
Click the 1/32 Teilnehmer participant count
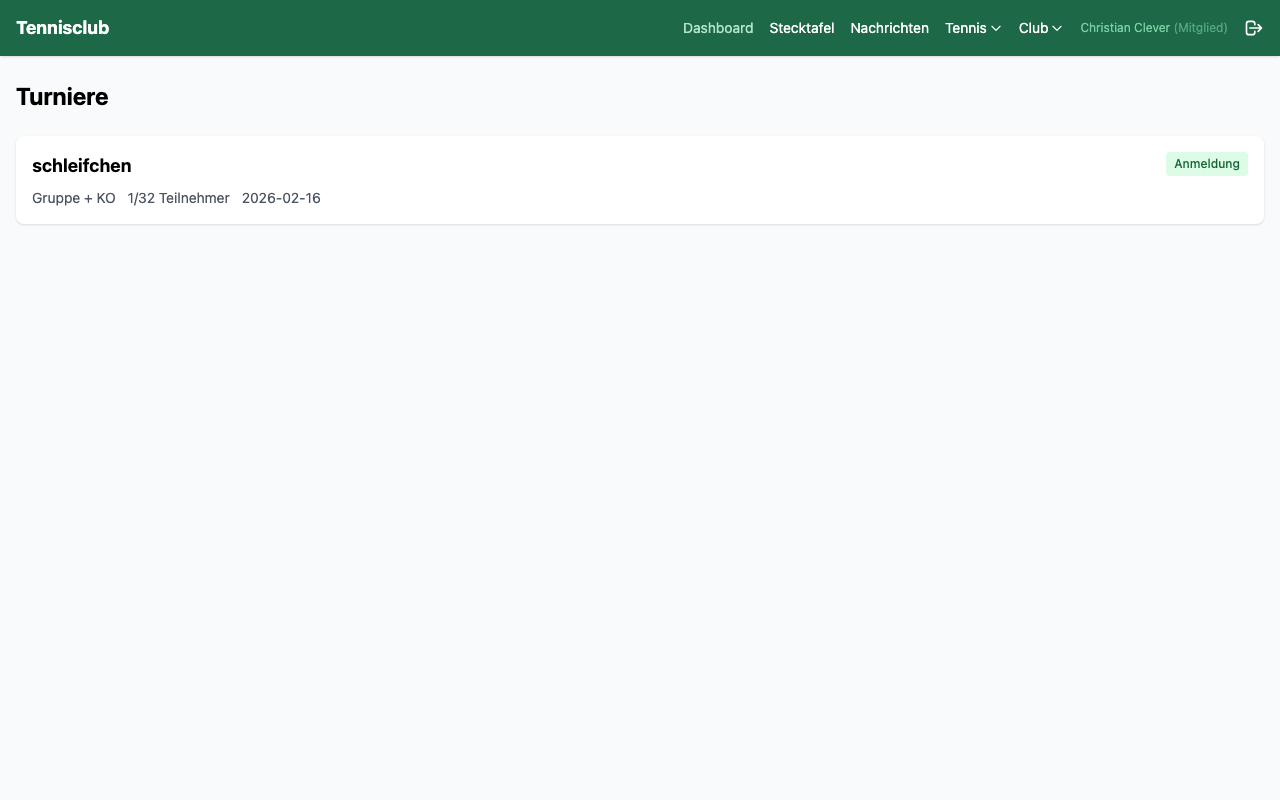coord(178,198)
